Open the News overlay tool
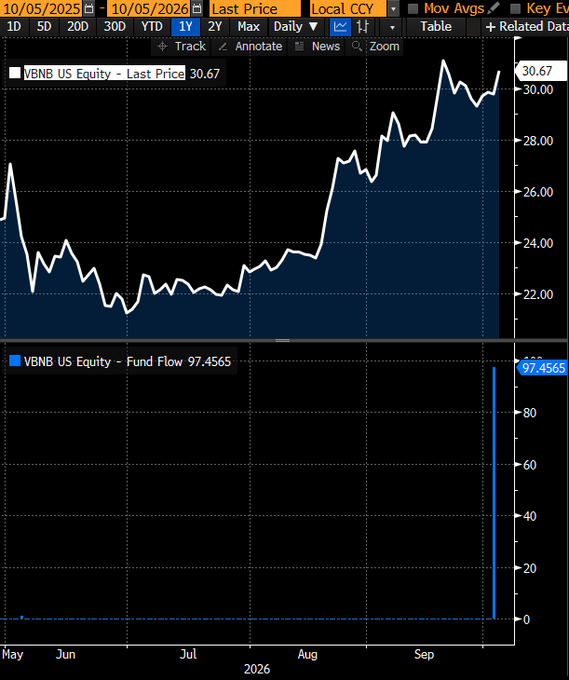Viewport: 569px width, 680px height. (x=317, y=46)
